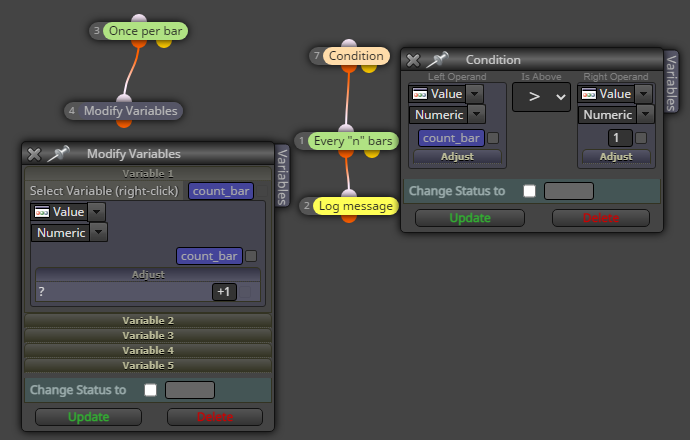Click the yellow output connector of Once per bar

click(164, 44)
